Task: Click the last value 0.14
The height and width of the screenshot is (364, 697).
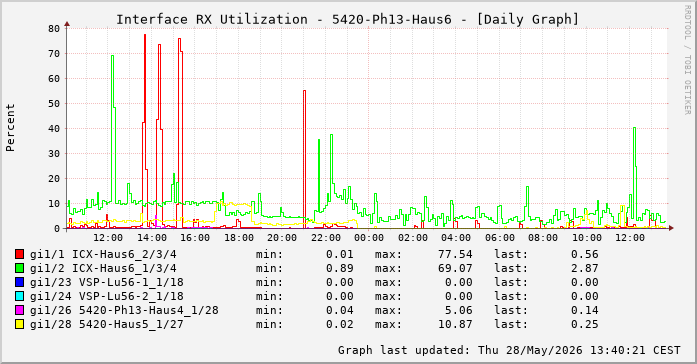Action: 585,310
